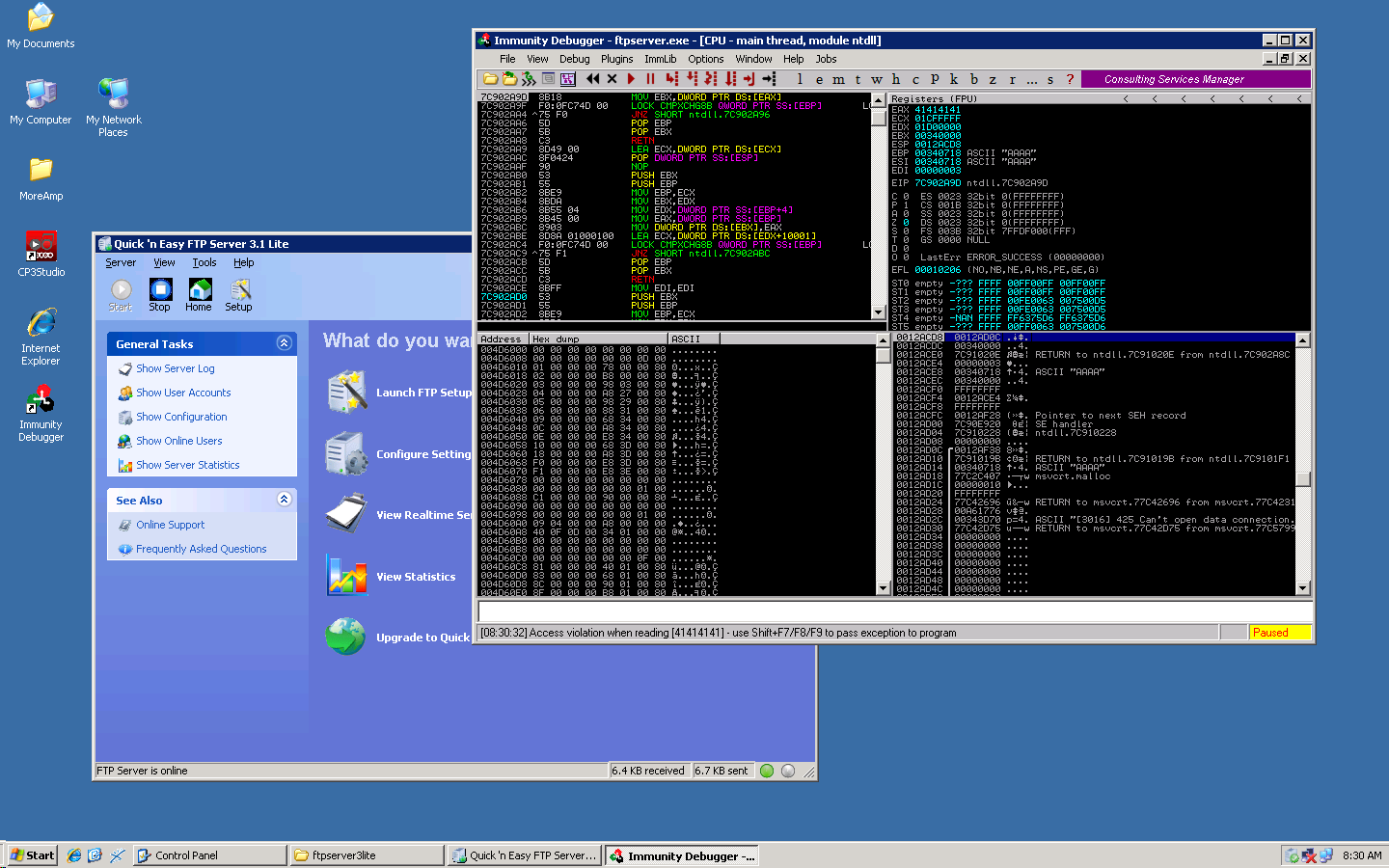Viewport: 1389px width, 868px height.
Task: Click the Control Panel taskbar button
Action: 210,855
